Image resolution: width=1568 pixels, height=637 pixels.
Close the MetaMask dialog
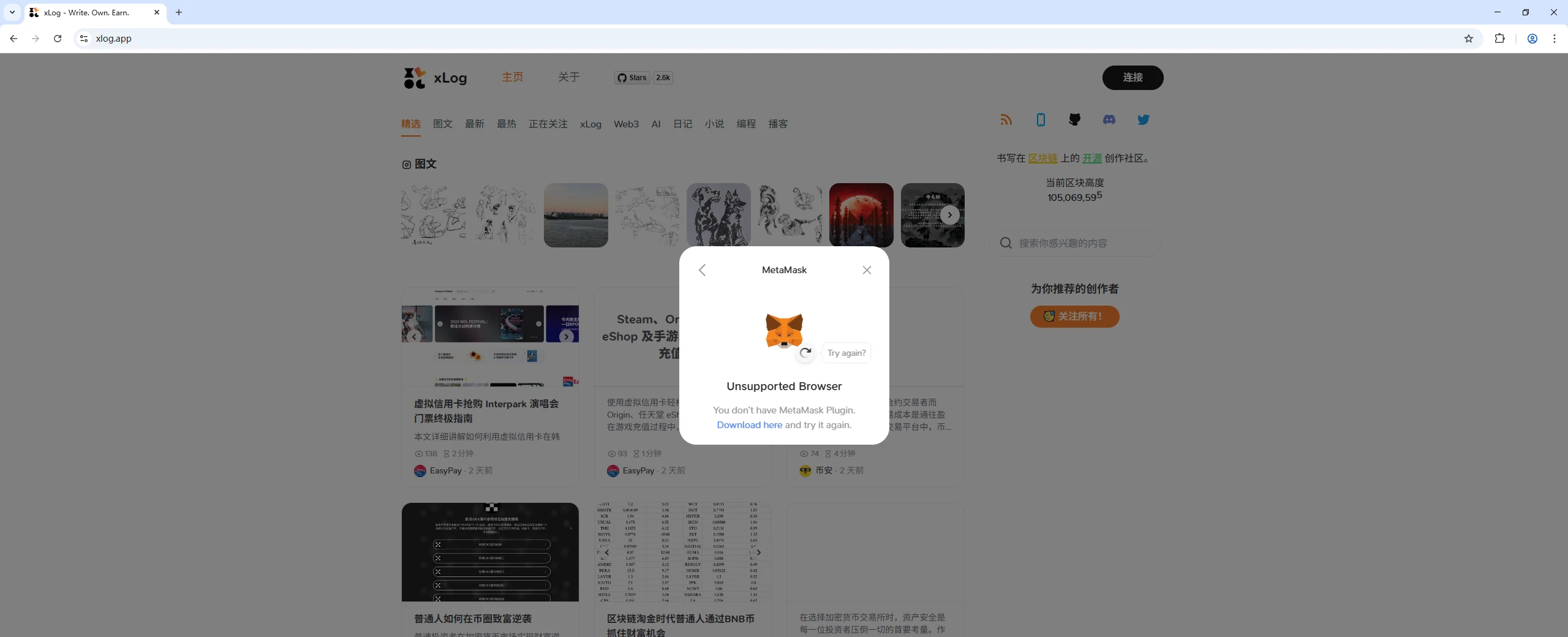pos(867,270)
